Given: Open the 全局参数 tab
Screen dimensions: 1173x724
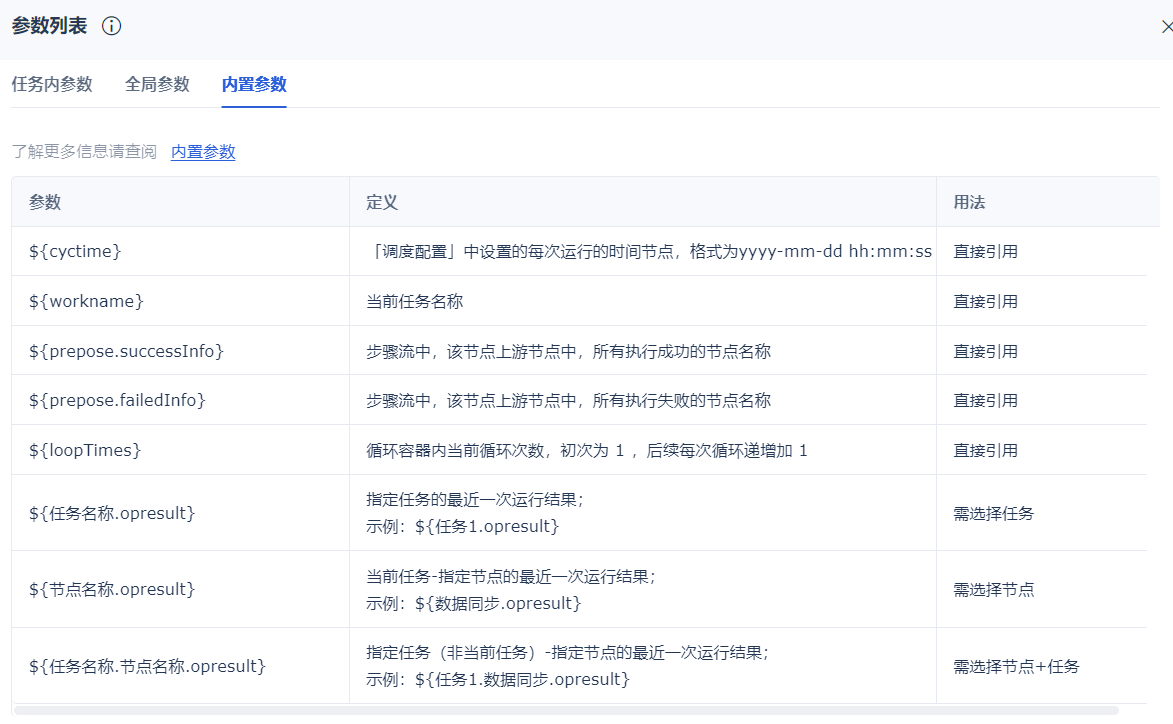Looking at the screenshot, I should 157,85.
